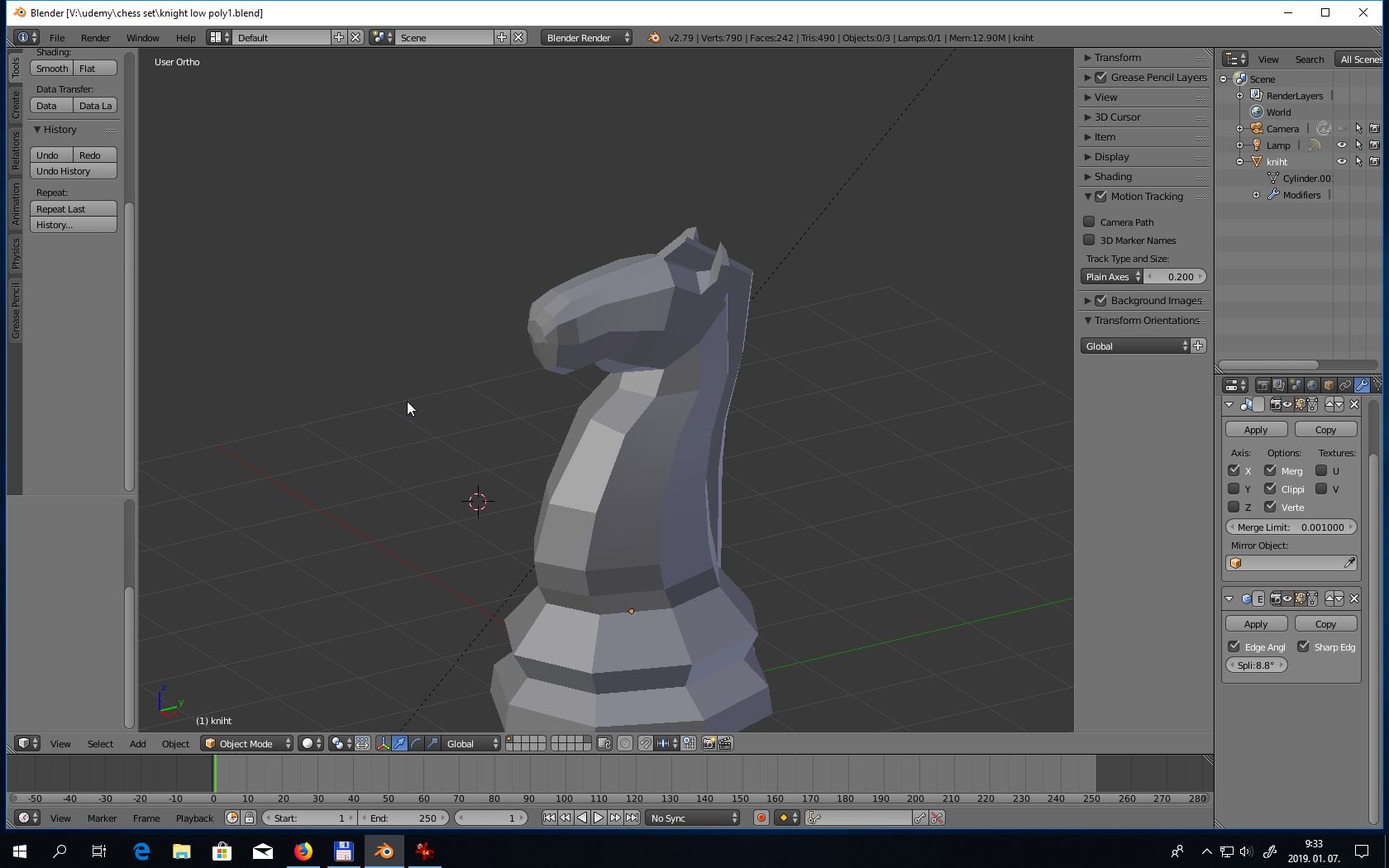Toggle restrict render camera icon for kniht
1389x868 pixels.
(x=1374, y=162)
